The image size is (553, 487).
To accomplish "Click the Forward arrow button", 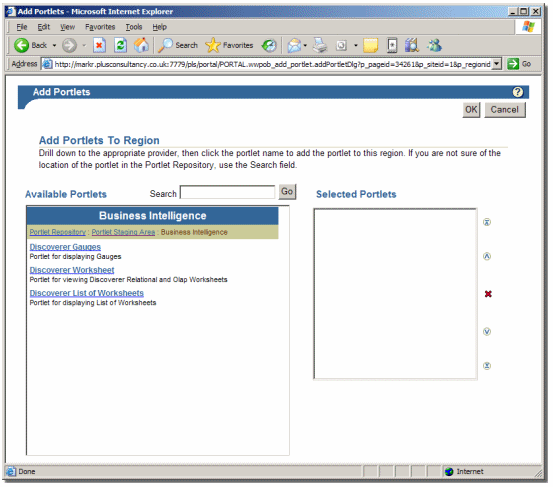I will [x=69, y=45].
